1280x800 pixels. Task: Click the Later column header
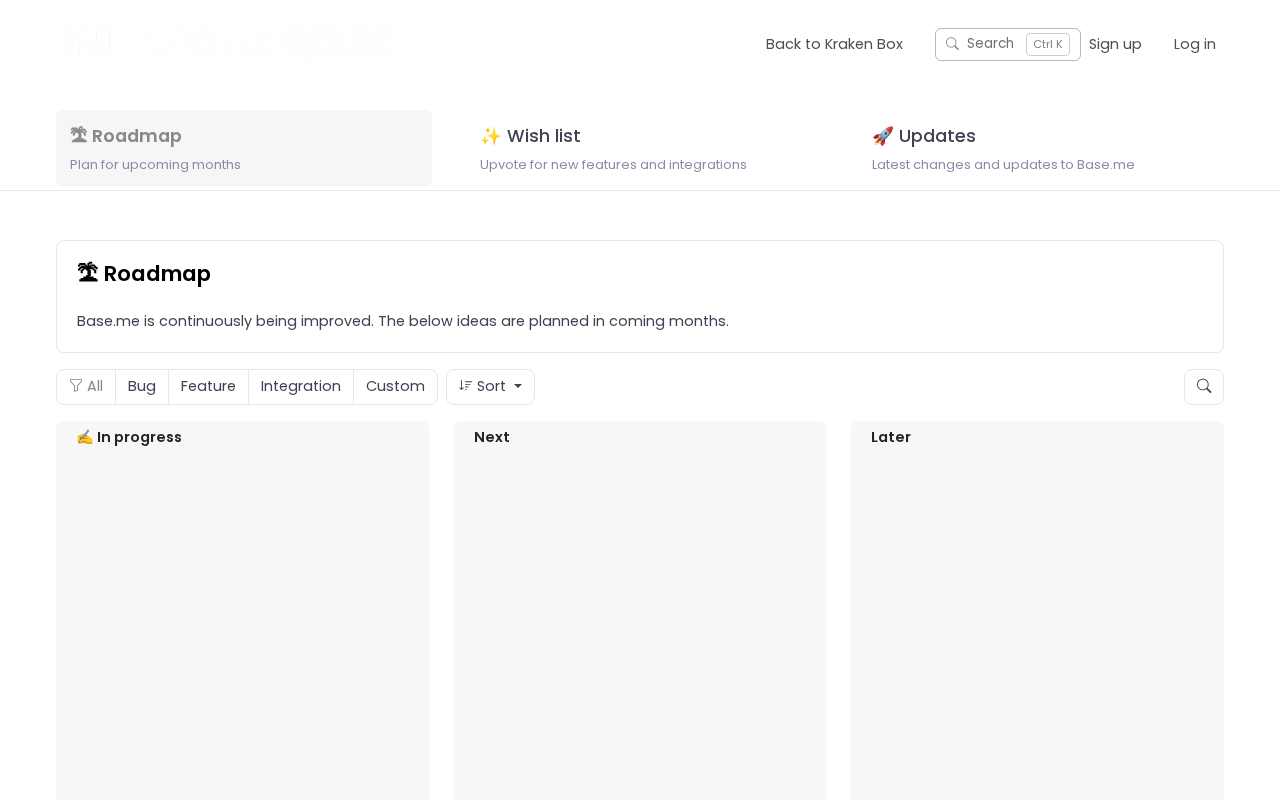click(891, 437)
